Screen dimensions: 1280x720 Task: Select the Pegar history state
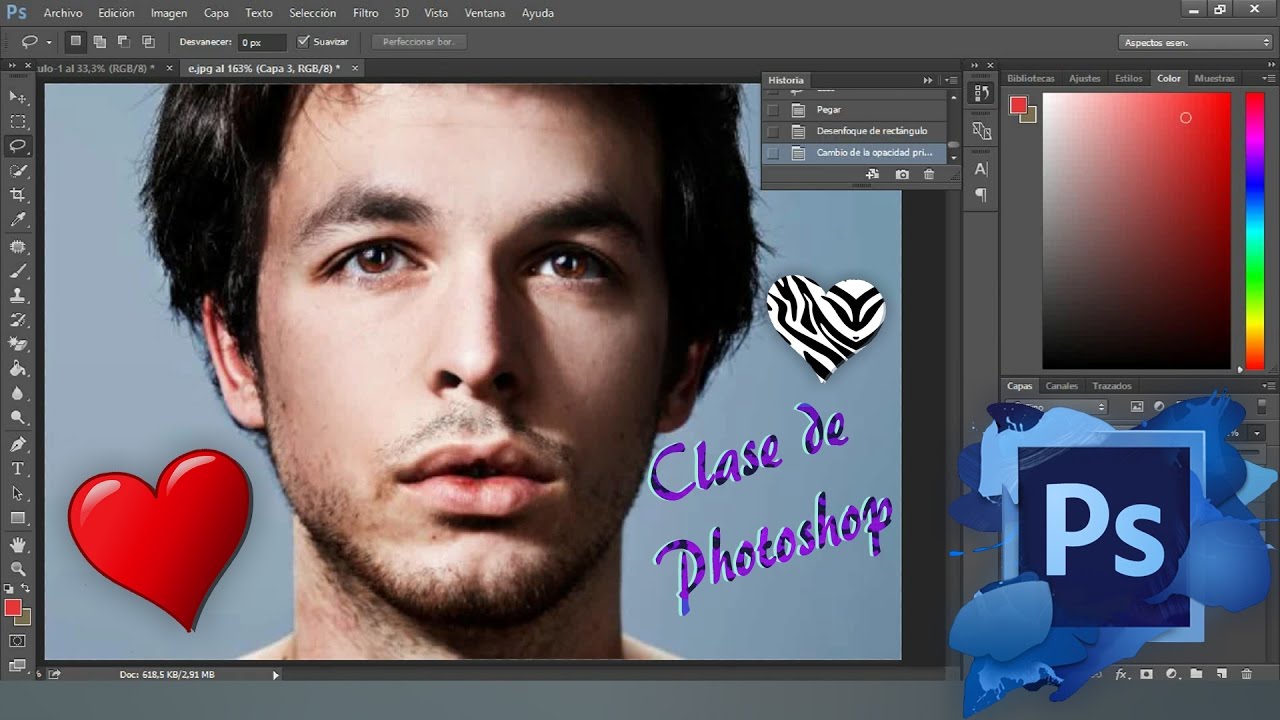pyautogui.click(x=854, y=110)
